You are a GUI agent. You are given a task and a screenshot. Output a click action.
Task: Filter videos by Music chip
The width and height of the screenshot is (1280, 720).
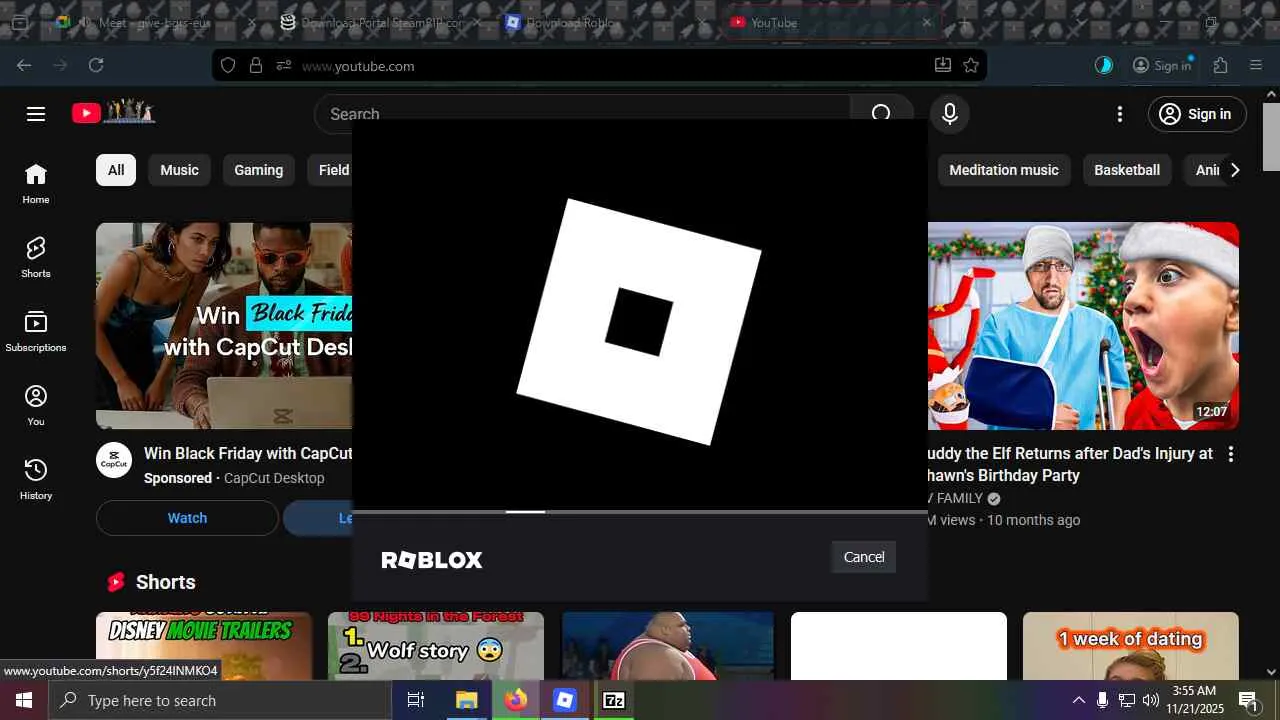click(180, 170)
